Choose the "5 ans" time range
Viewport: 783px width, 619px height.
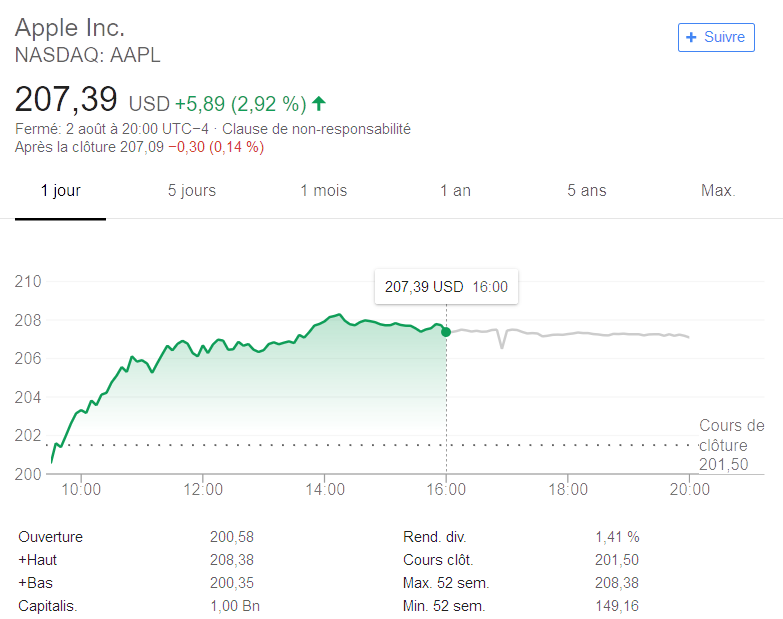587,190
